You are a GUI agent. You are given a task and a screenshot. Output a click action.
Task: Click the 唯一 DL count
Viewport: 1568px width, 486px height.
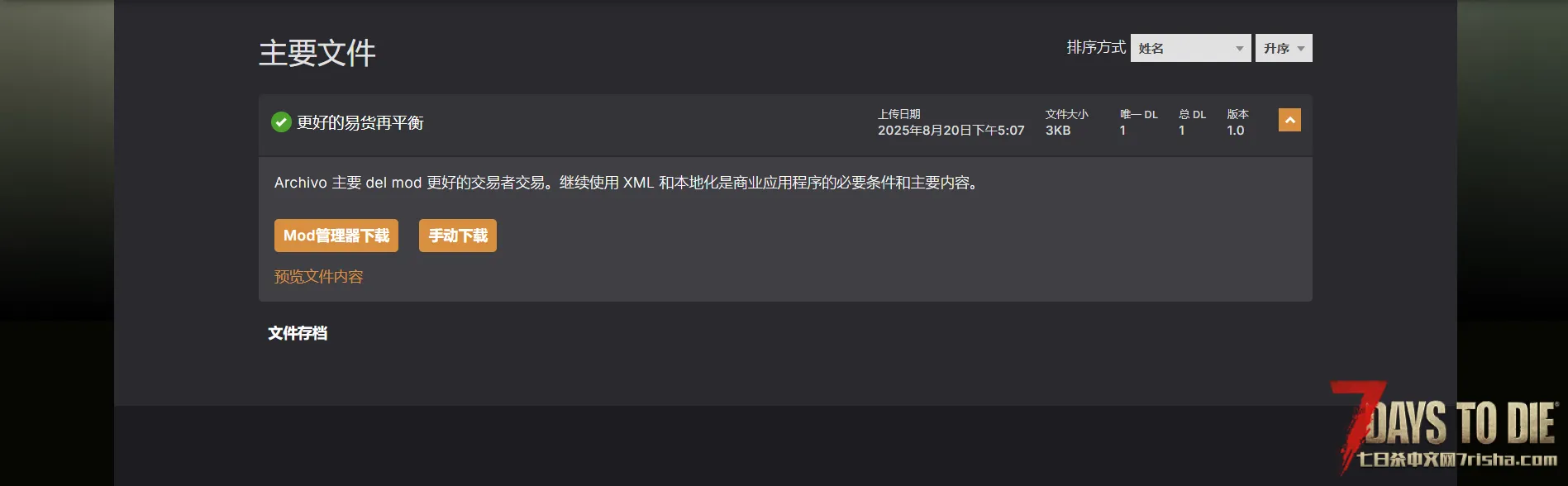(1122, 131)
